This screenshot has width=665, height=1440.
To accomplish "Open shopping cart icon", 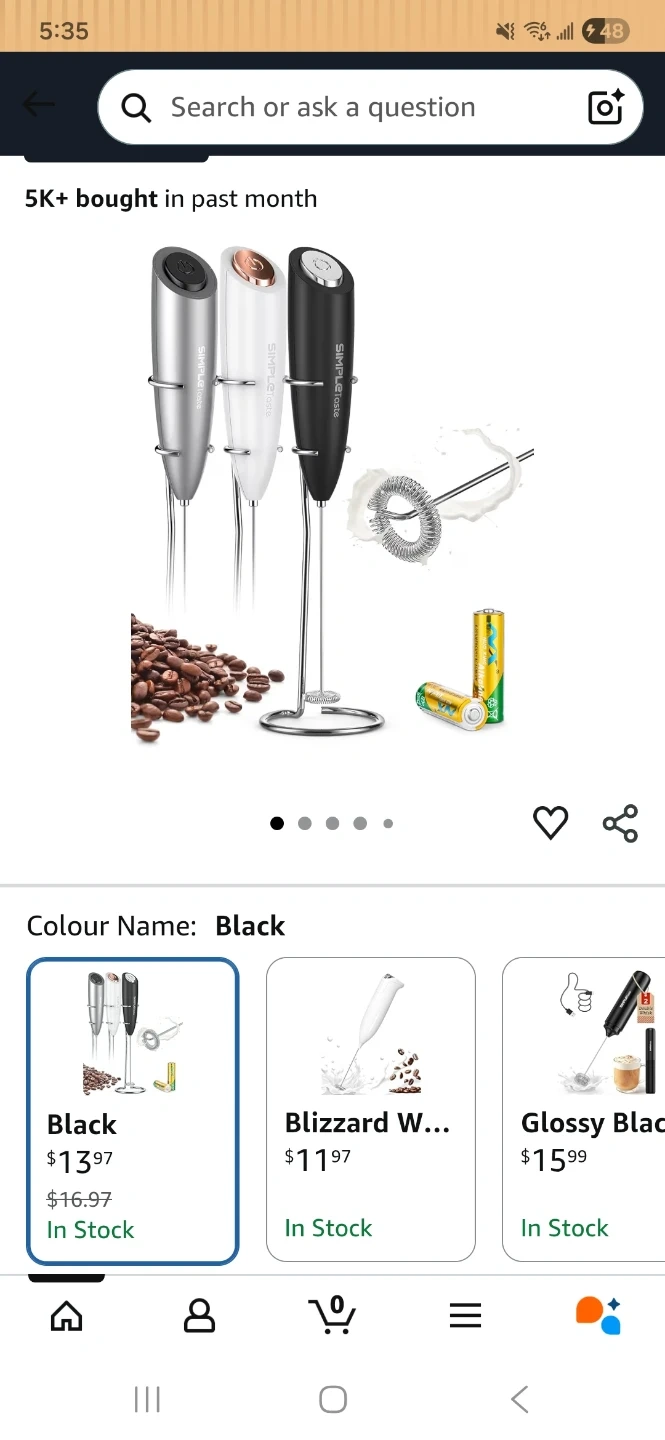I will pos(332,1314).
